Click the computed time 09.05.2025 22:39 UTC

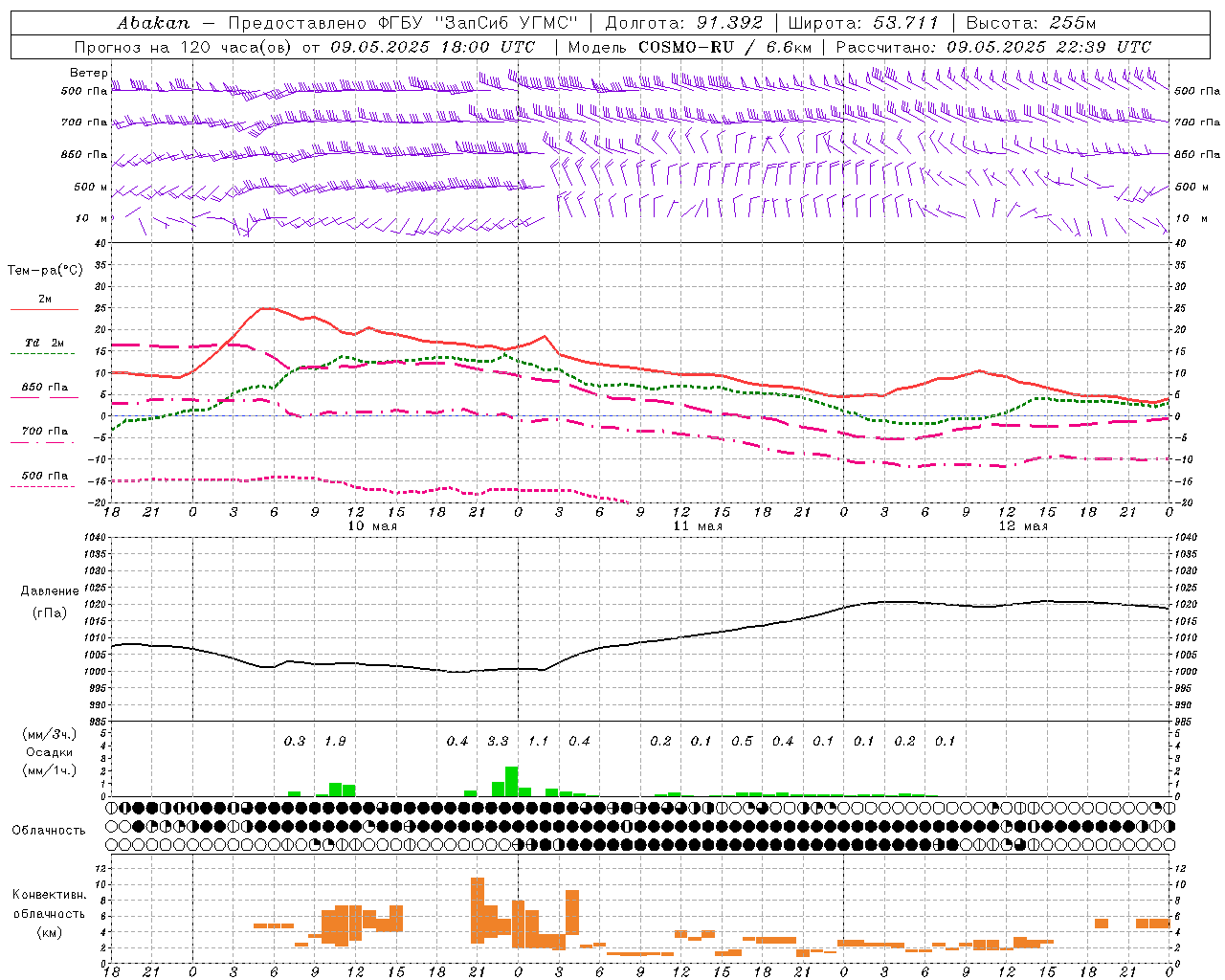click(x=1049, y=47)
